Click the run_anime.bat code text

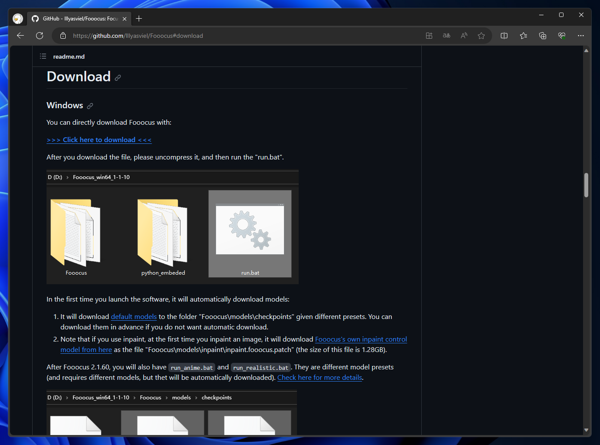coord(192,367)
